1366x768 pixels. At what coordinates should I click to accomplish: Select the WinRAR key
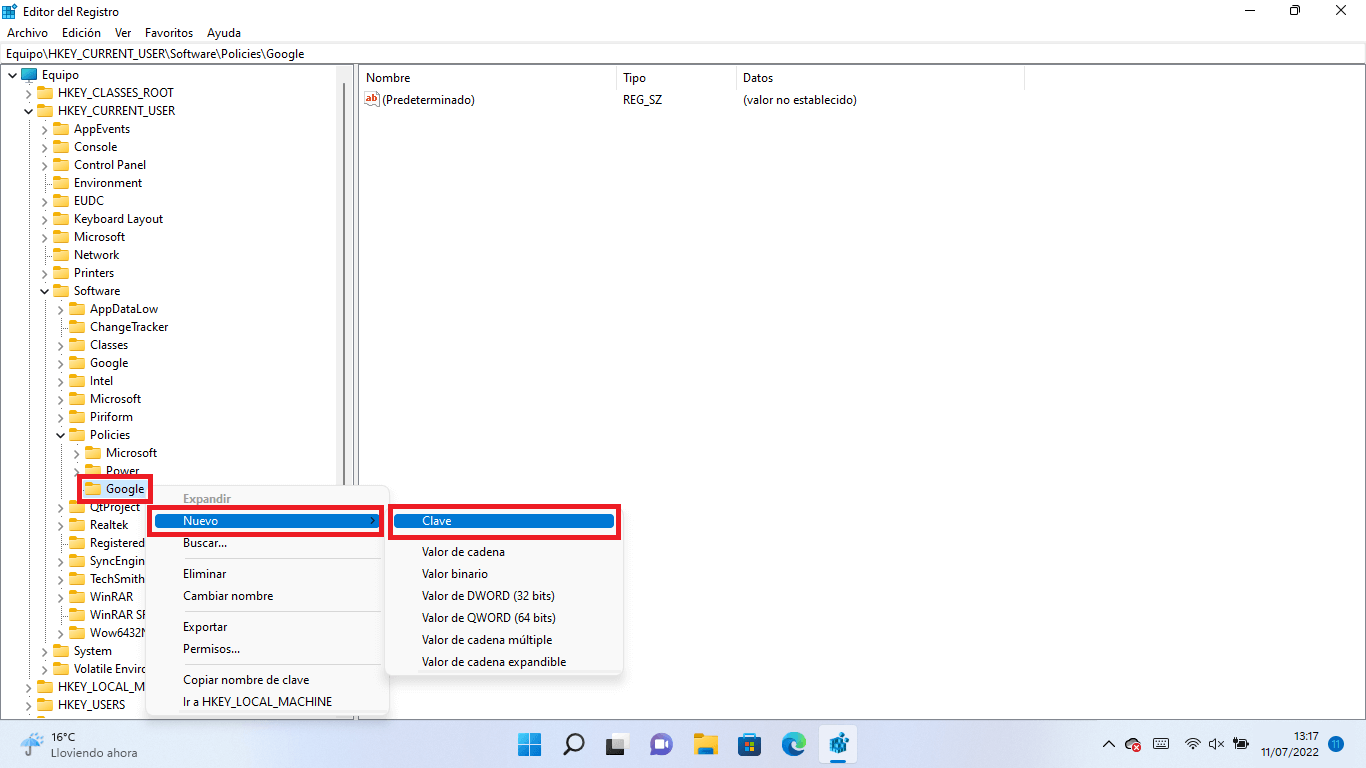pyautogui.click(x=111, y=597)
